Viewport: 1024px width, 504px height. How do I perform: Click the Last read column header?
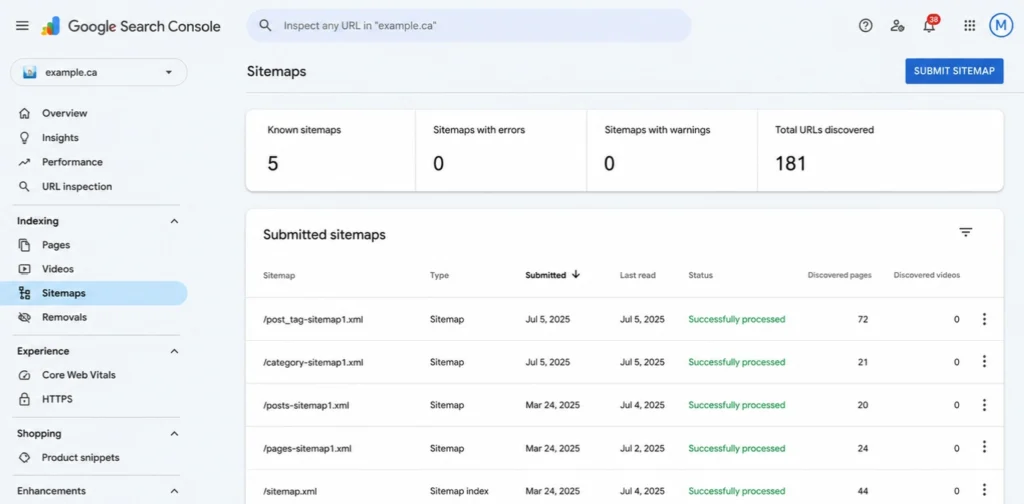[x=637, y=276]
